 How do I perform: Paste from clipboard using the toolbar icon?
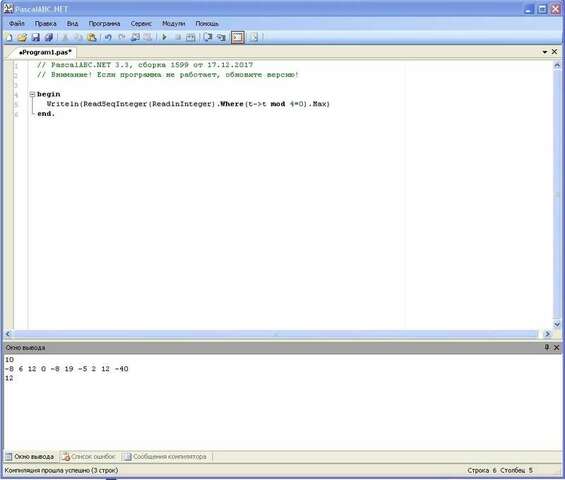pyautogui.click(x=92, y=37)
